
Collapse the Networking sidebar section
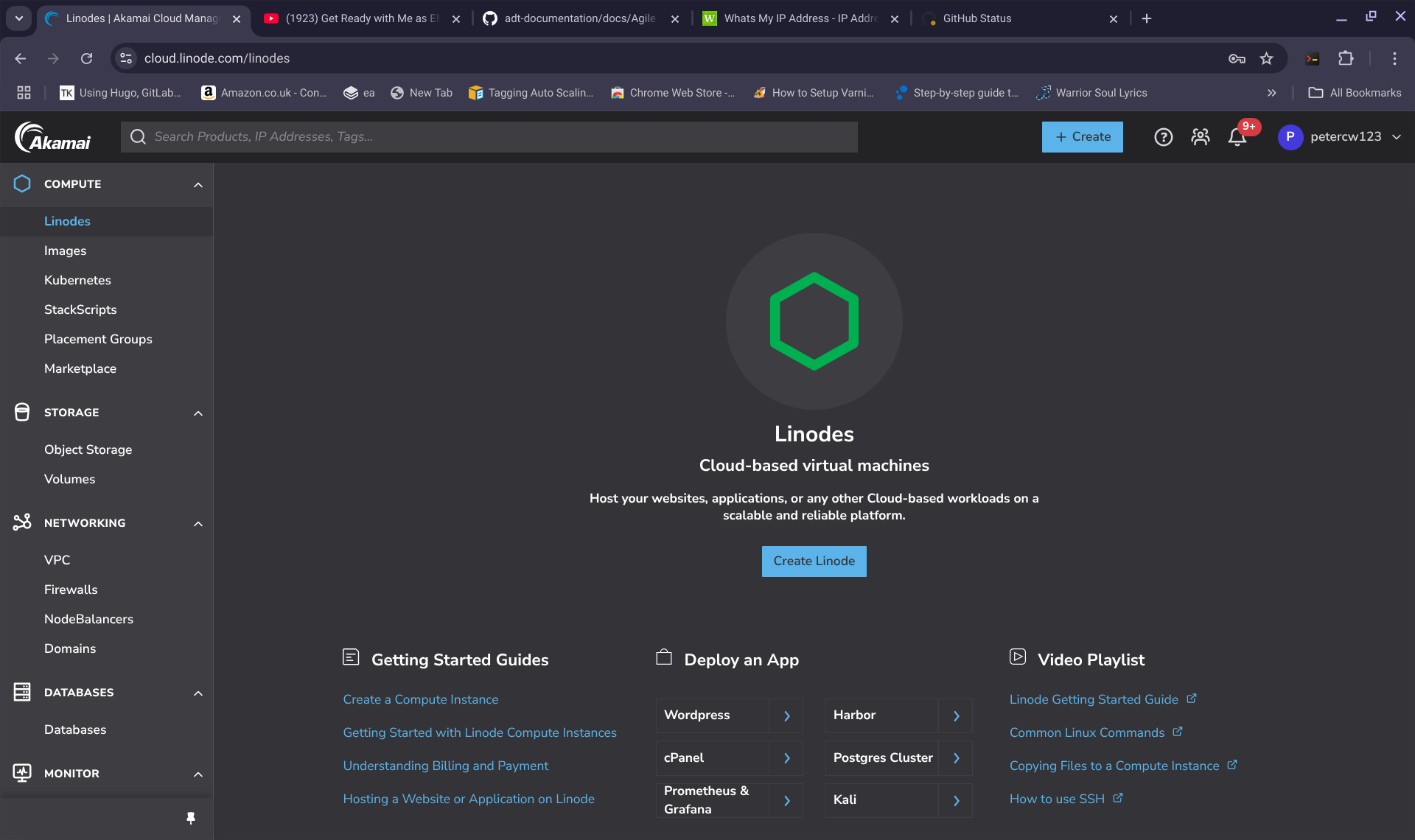pyautogui.click(x=198, y=523)
